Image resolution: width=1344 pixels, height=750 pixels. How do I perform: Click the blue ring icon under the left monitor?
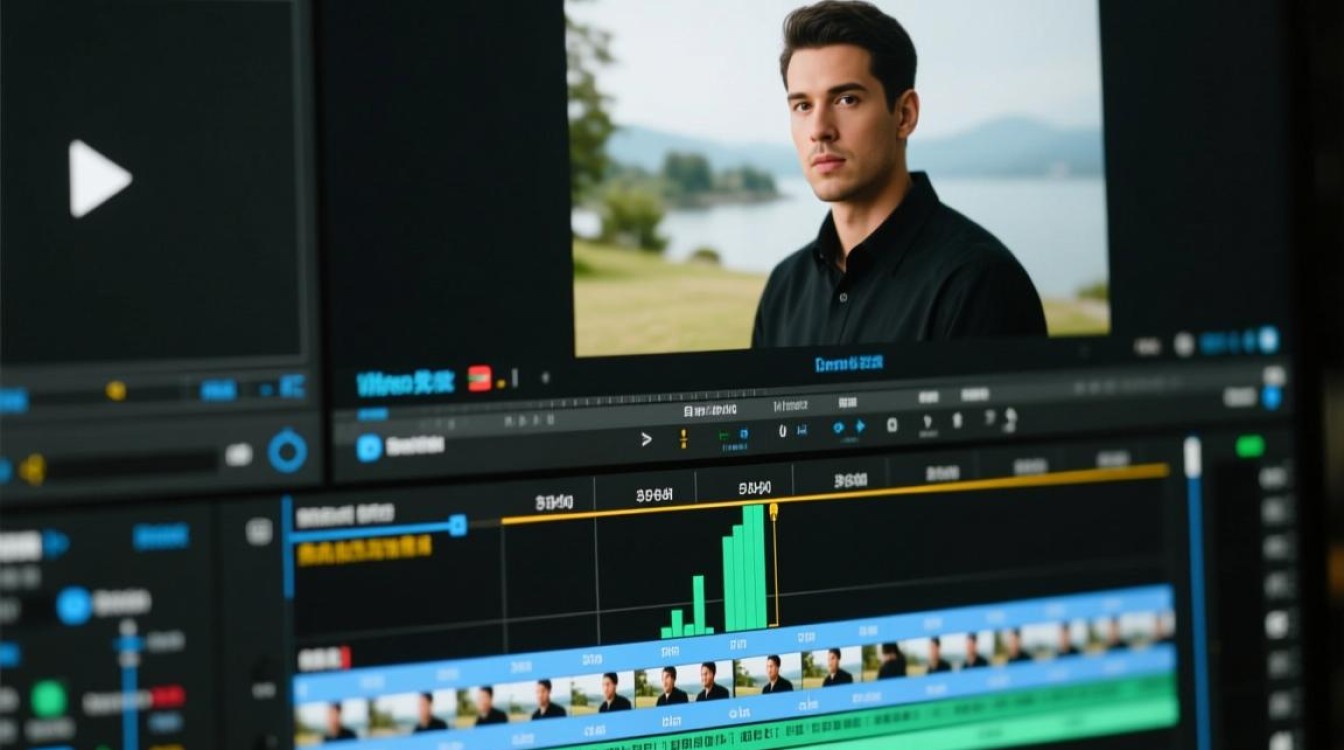click(287, 451)
